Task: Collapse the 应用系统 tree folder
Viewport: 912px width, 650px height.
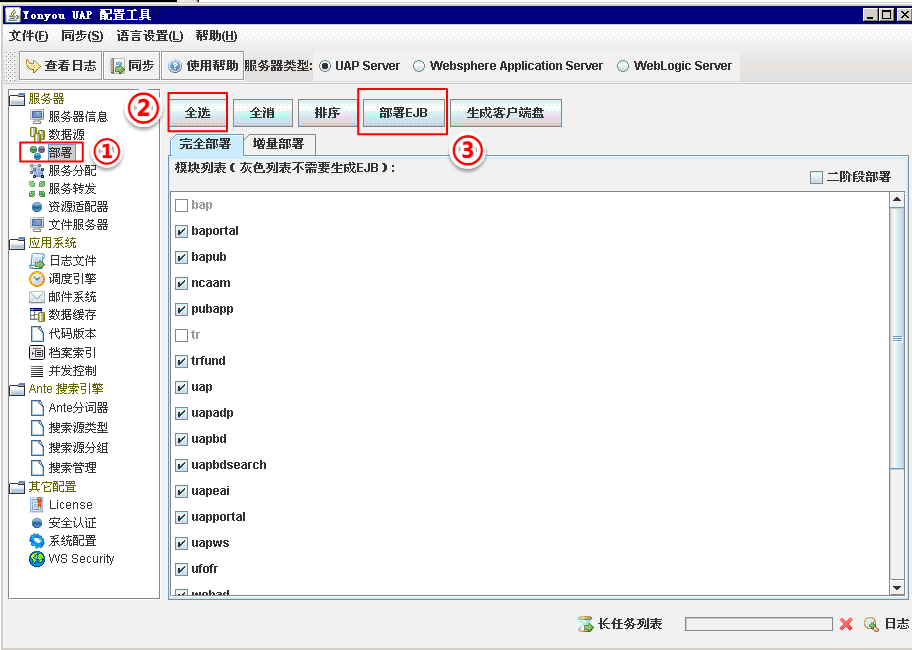Action: point(17,243)
